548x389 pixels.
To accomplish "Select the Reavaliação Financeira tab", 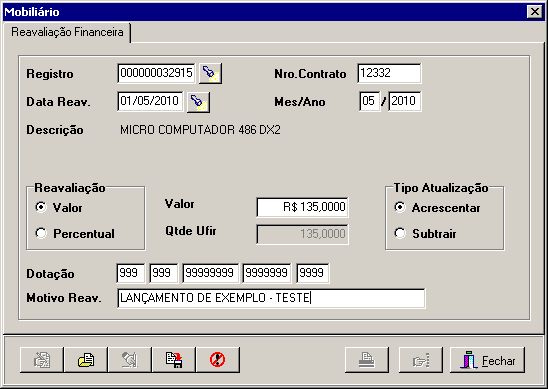I will pyautogui.click(x=67, y=32).
